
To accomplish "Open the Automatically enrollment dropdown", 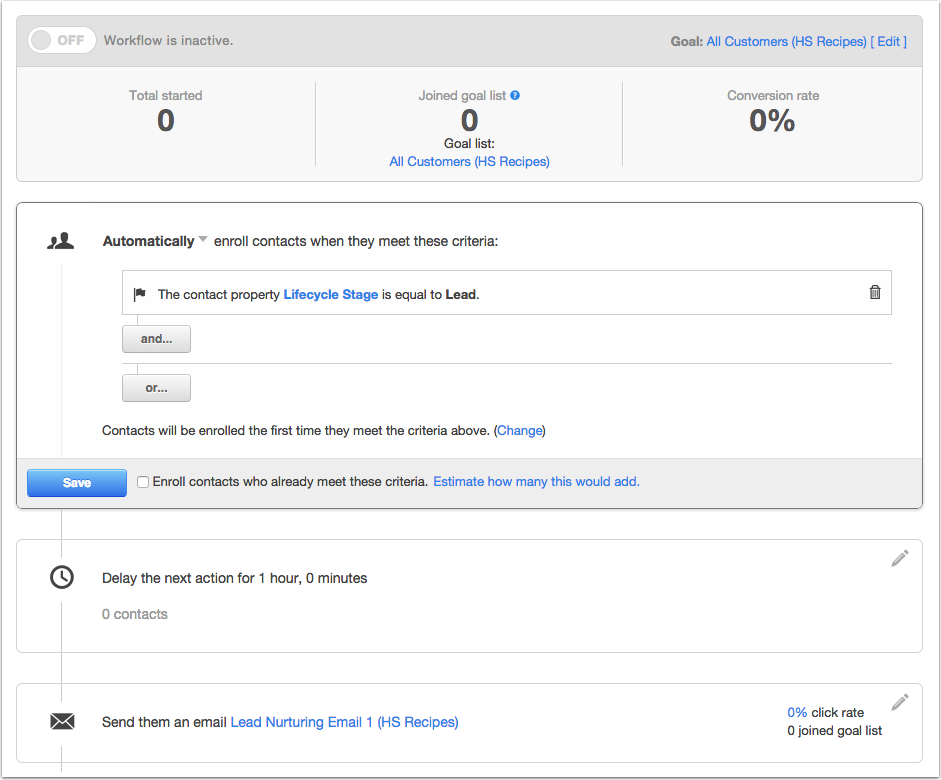I will (155, 241).
